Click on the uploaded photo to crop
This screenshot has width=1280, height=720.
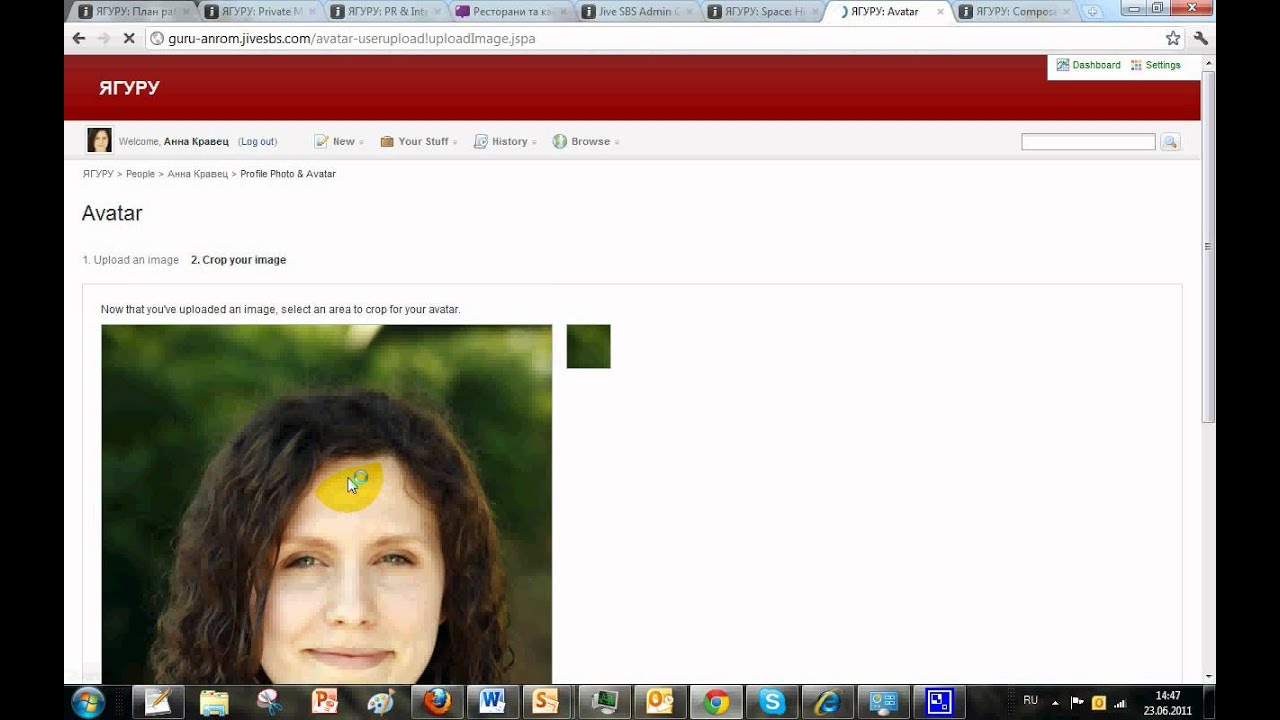click(326, 504)
